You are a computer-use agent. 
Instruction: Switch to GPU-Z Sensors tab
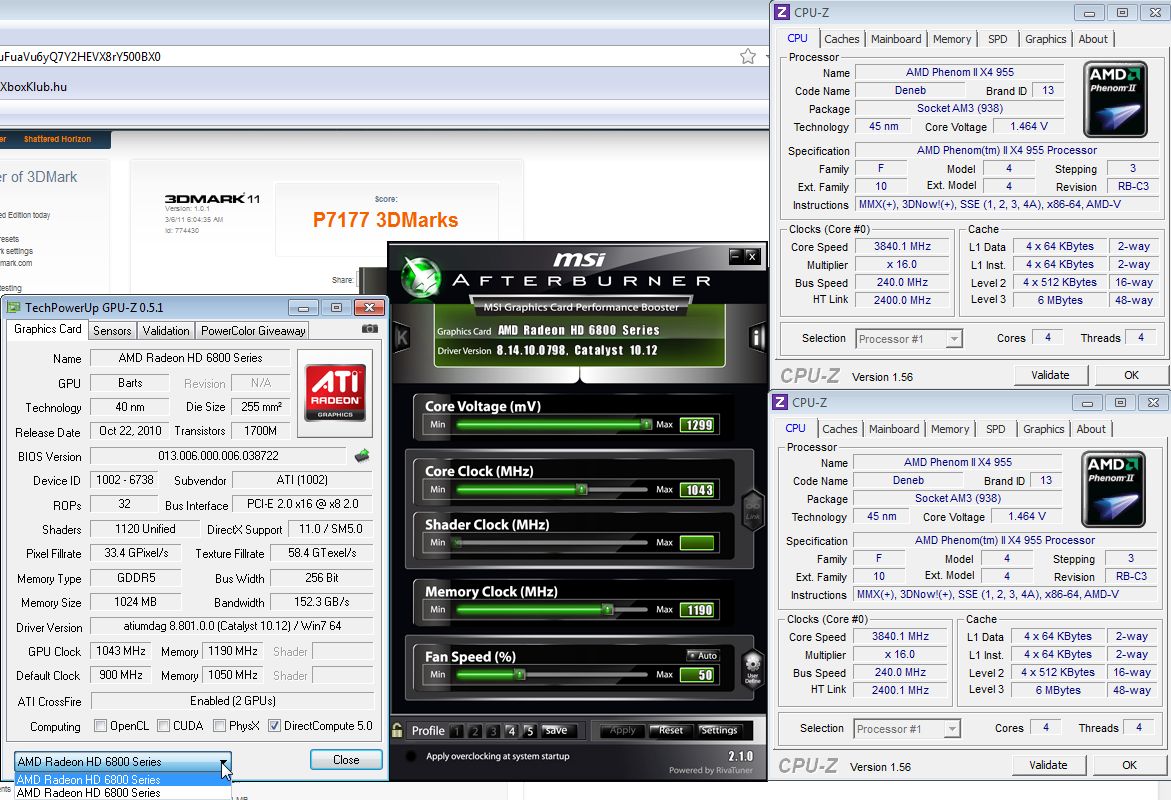tap(112, 330)
